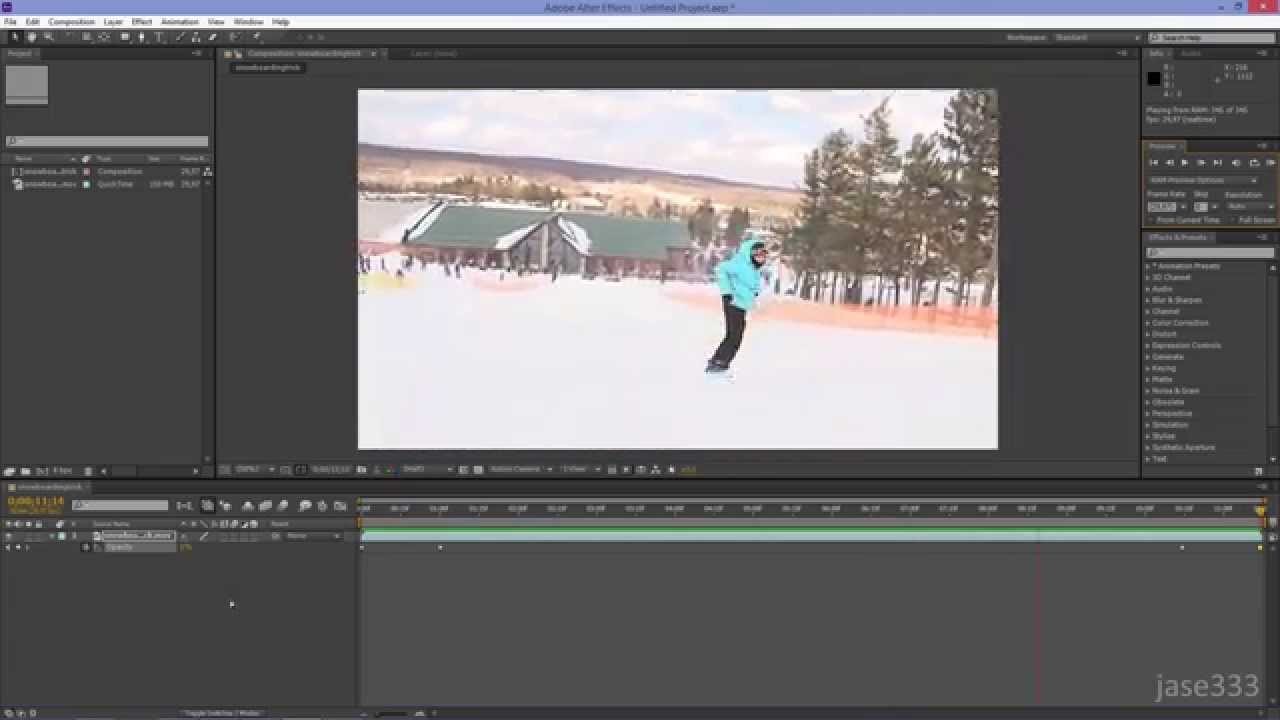
Task: Click the new folder icon in Project panel
Action: (24, 471)
